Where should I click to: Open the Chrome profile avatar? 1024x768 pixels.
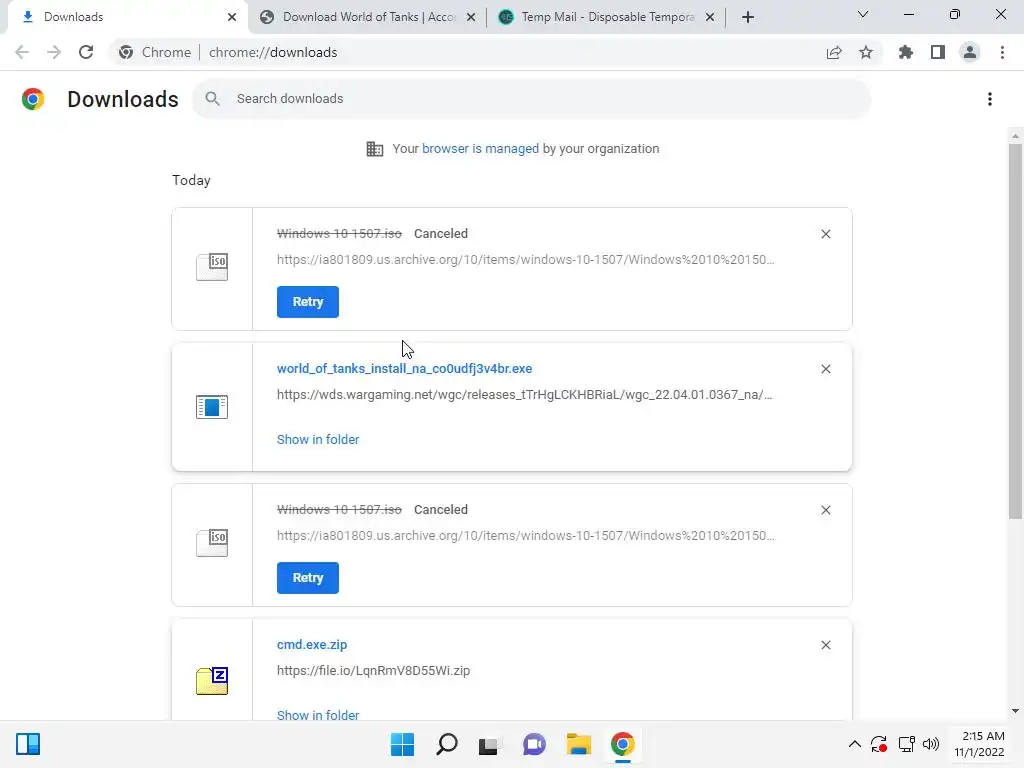(x=970, y=52)
